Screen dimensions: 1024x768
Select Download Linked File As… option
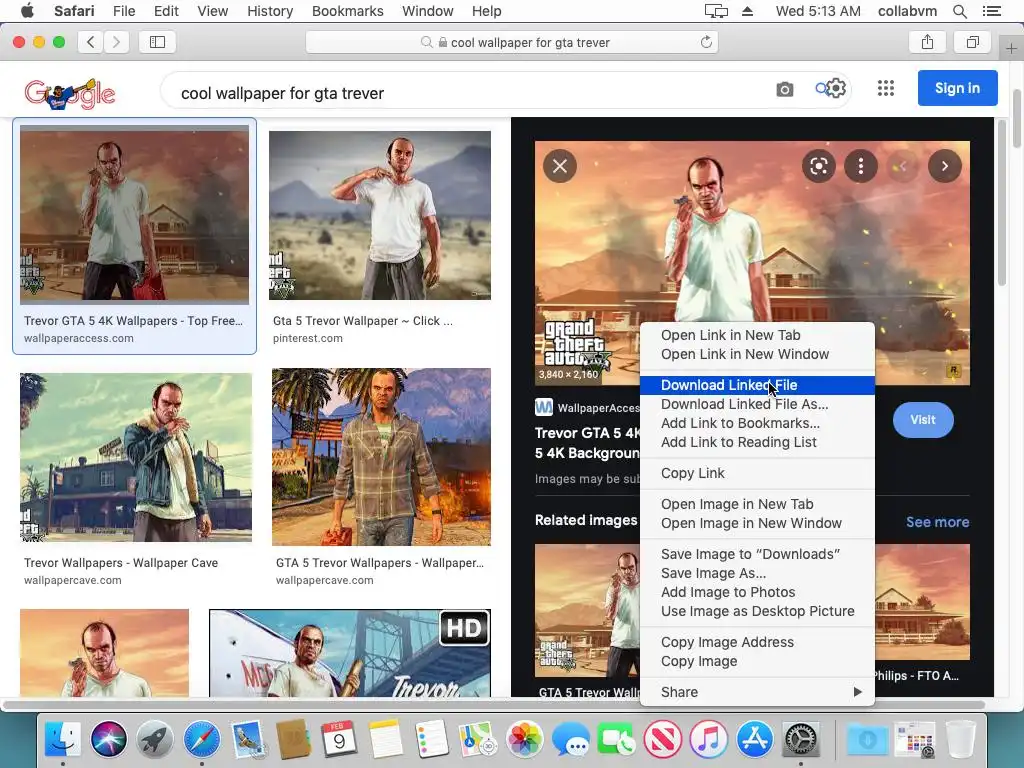[x=757, y=404]
